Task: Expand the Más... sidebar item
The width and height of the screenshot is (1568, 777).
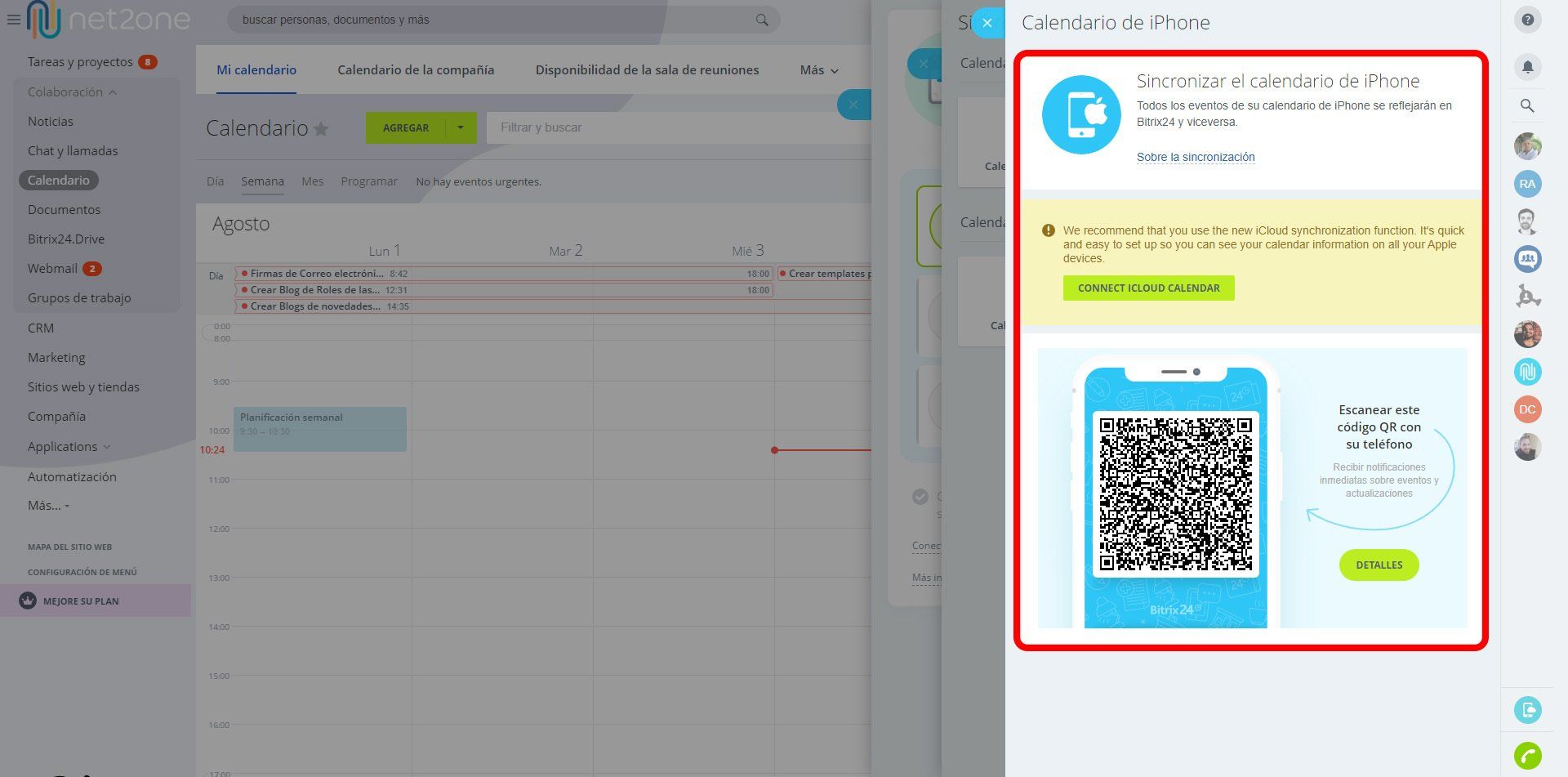Action: point(48,505)
